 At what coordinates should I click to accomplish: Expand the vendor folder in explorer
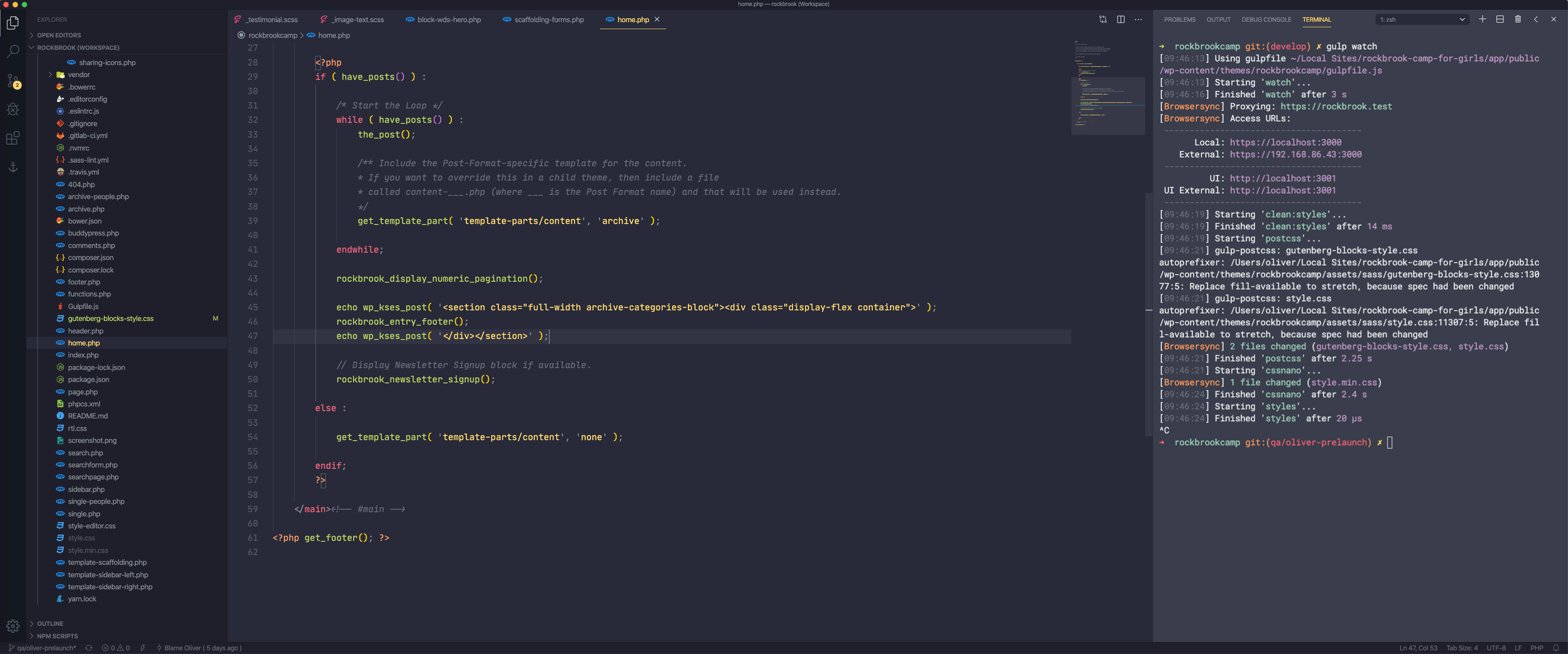tap(50, 74)
